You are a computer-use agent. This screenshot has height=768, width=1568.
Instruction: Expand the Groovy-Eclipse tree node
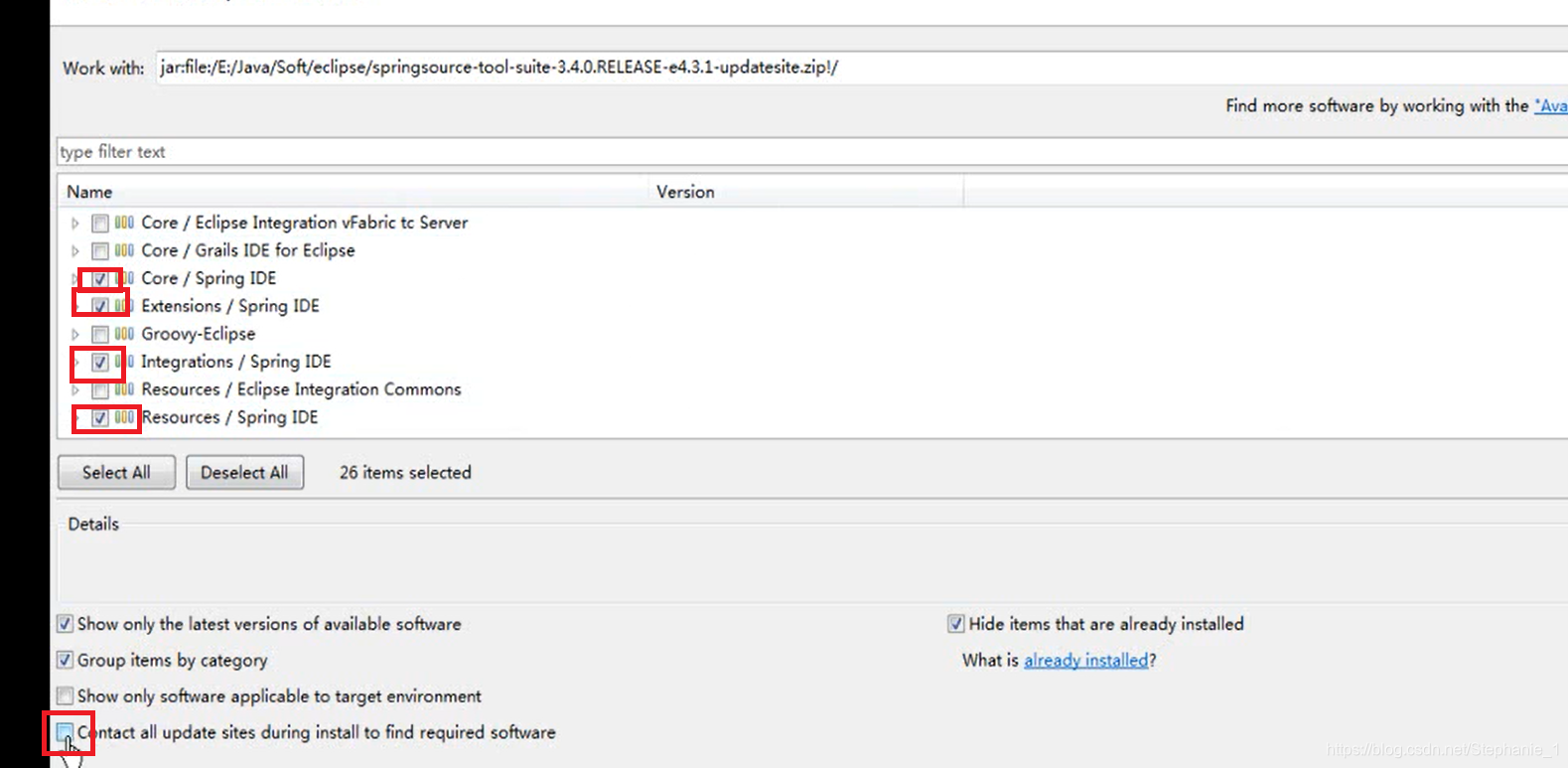(x=75, y=335)
